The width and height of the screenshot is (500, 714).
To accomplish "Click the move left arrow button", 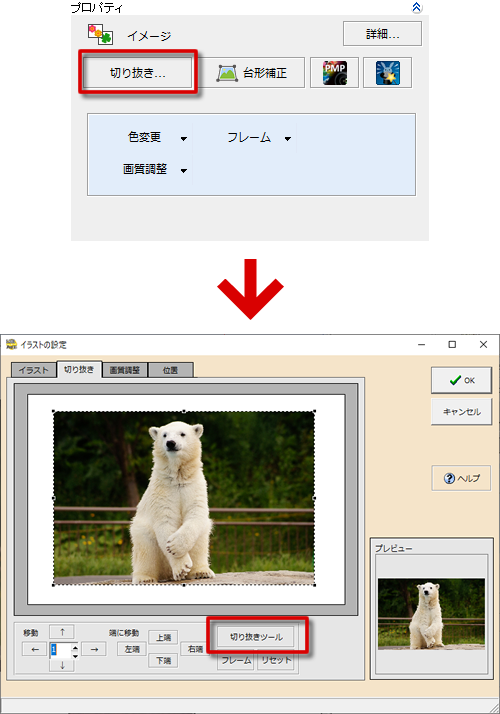I will coord(35,649).
